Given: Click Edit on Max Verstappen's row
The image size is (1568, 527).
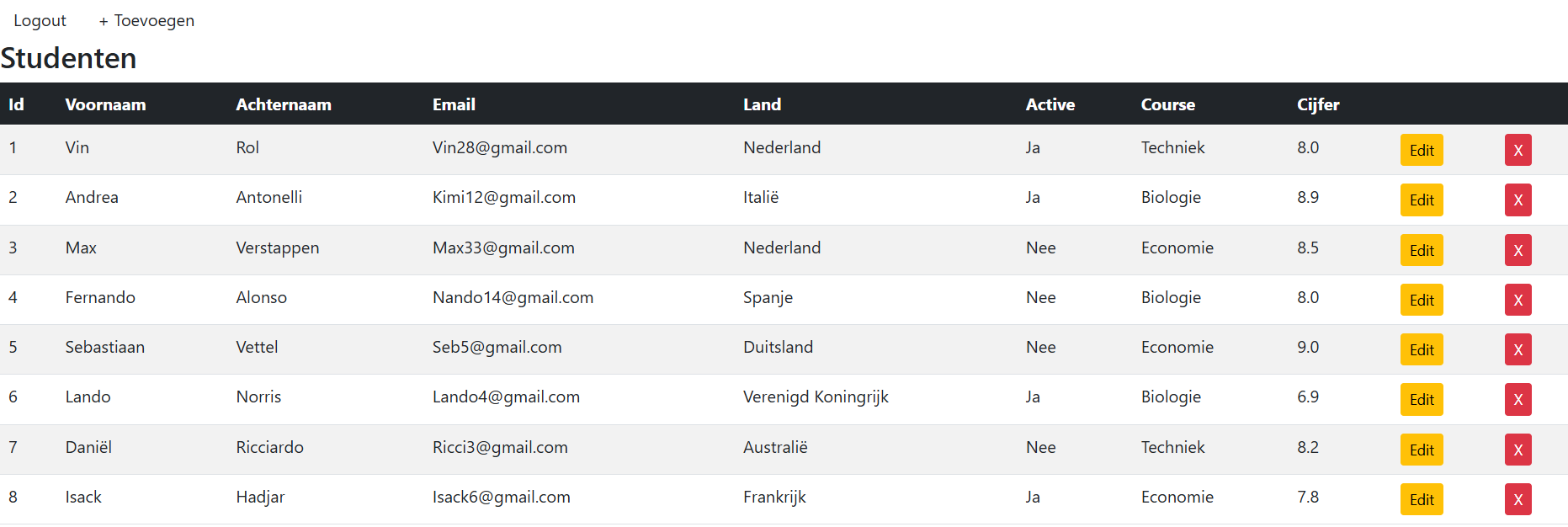Looking at the screenshot, I should [1422, 250].
